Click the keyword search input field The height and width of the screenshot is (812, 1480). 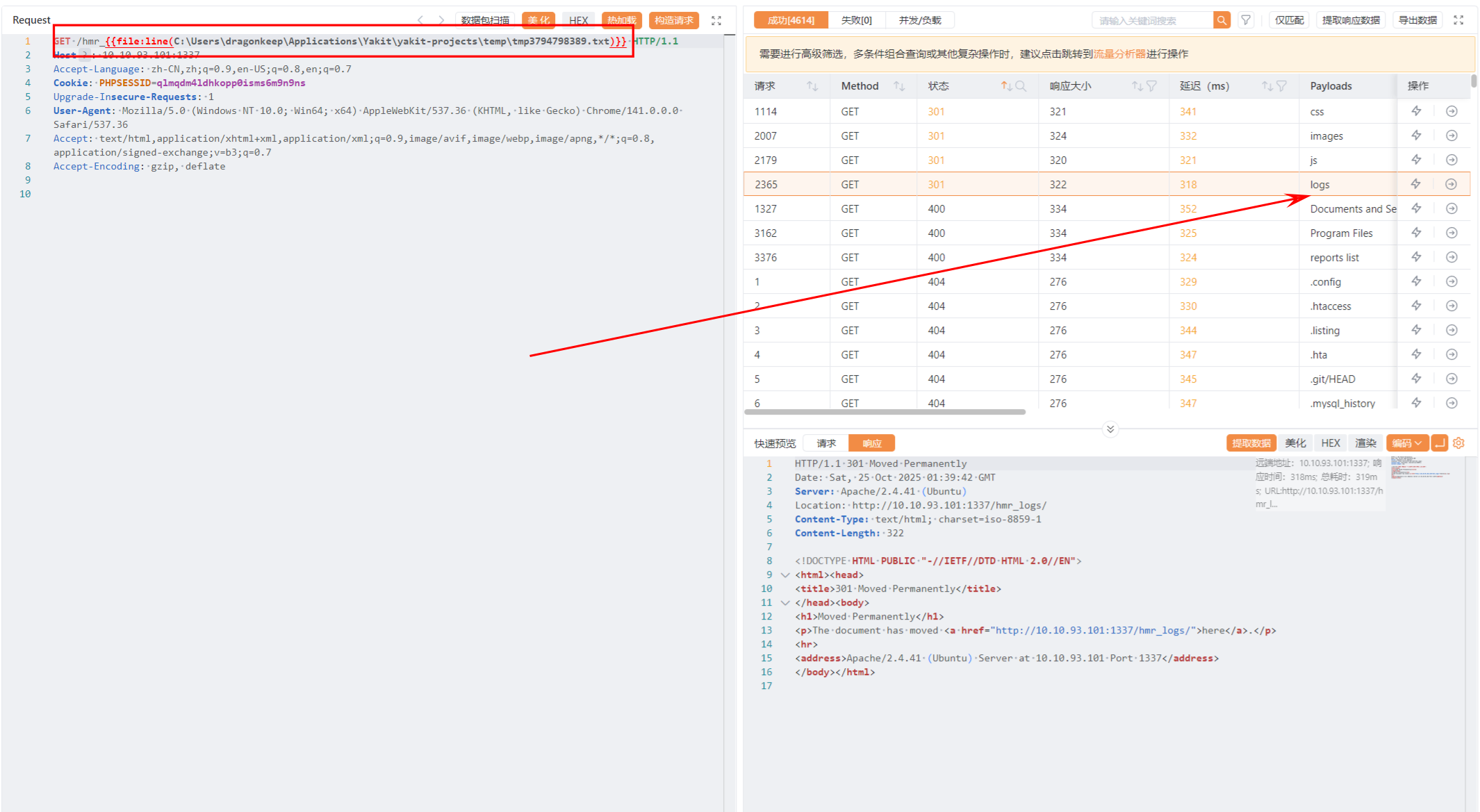click(1152, 21)
